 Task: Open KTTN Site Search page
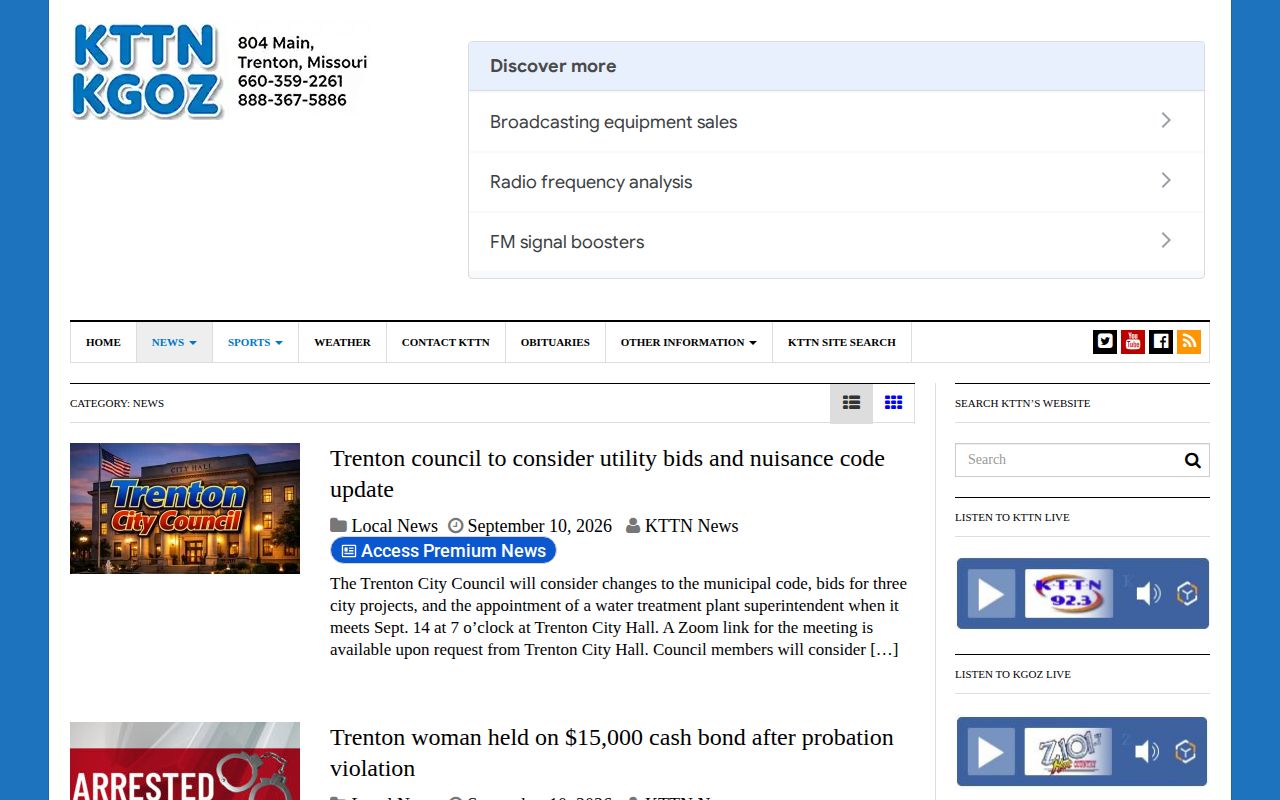click(842, 342)
